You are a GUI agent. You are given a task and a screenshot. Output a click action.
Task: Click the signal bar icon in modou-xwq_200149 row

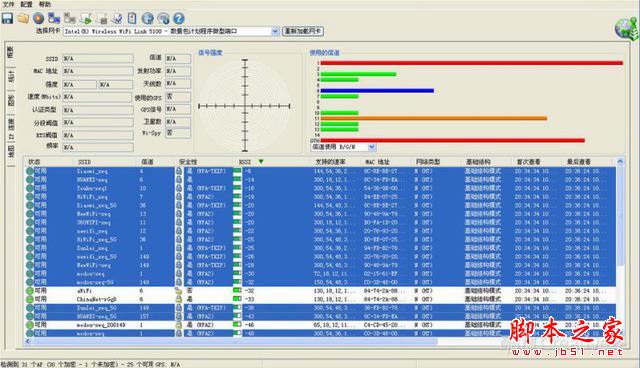(237, 325)
